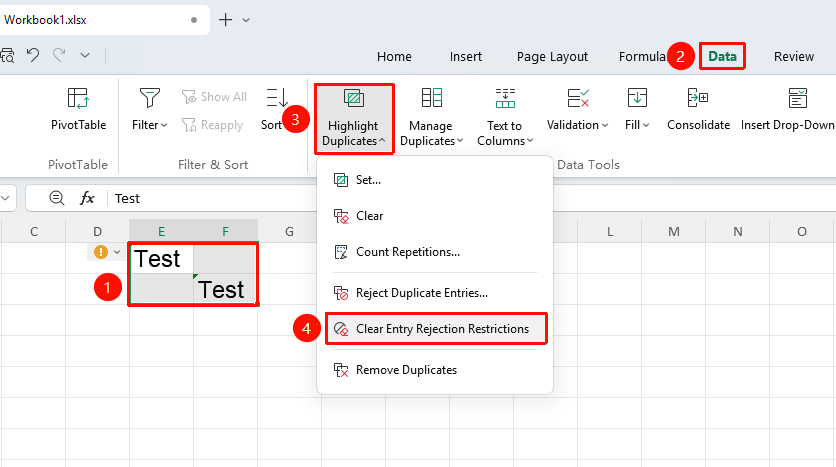Click Insert Drop-Down icon
836x467 pixels.
tap(798, 98)
